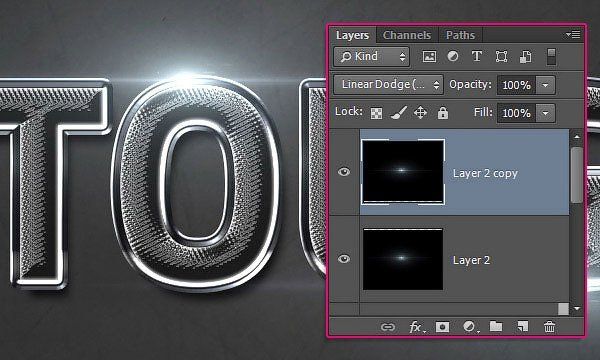Open the Fill slider dropdown arrow
Screen dimensions: 600x360
pyautogui.click(x=546, y=113)
